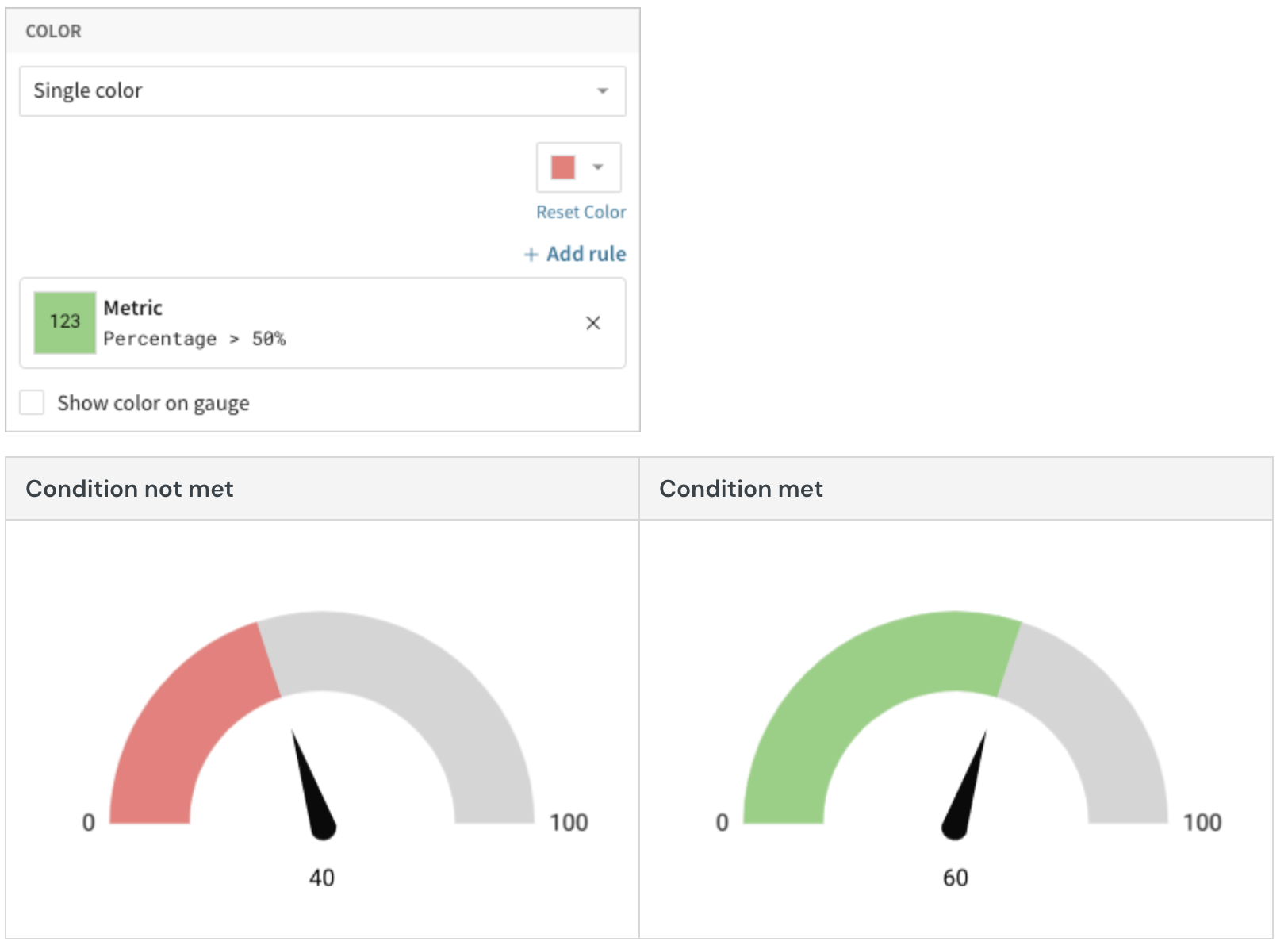This screenshot has width=1288, height=949.
Task: Click the gauge value 60
Action: (x=955, y=878)
